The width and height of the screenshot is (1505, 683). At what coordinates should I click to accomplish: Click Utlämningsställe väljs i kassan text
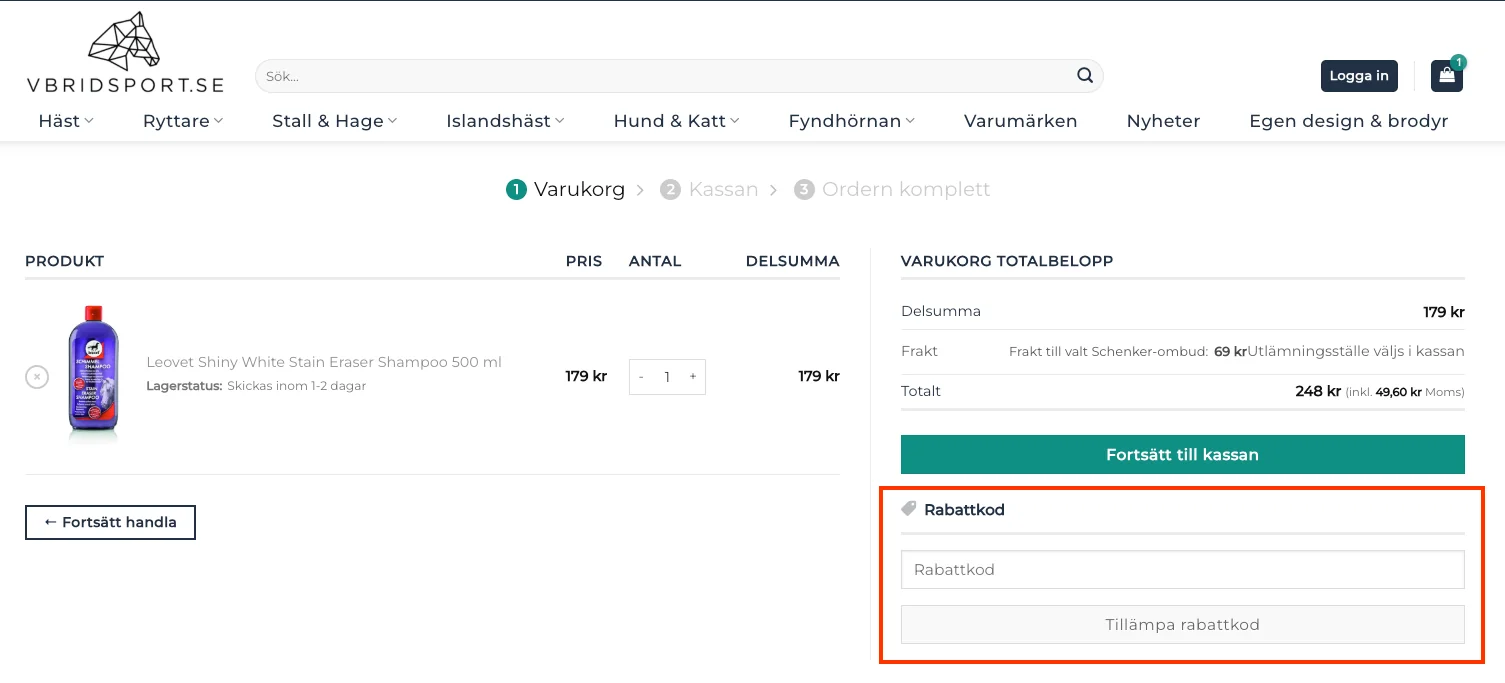tap(1356, 352)
